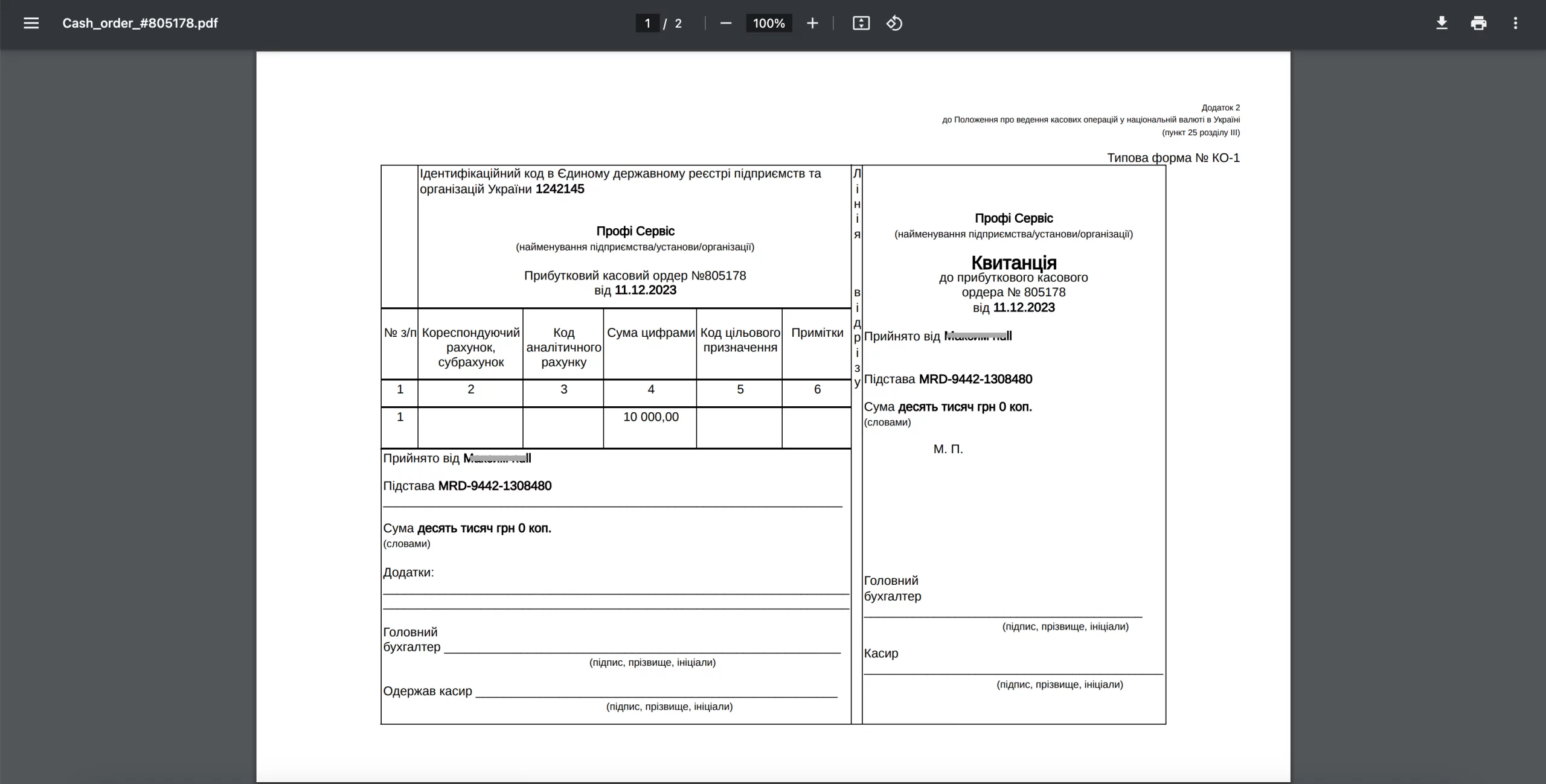The height and width of the screenshot is (784, 1546).
Task: Click the total page count 2
Action: coord(678,23)
